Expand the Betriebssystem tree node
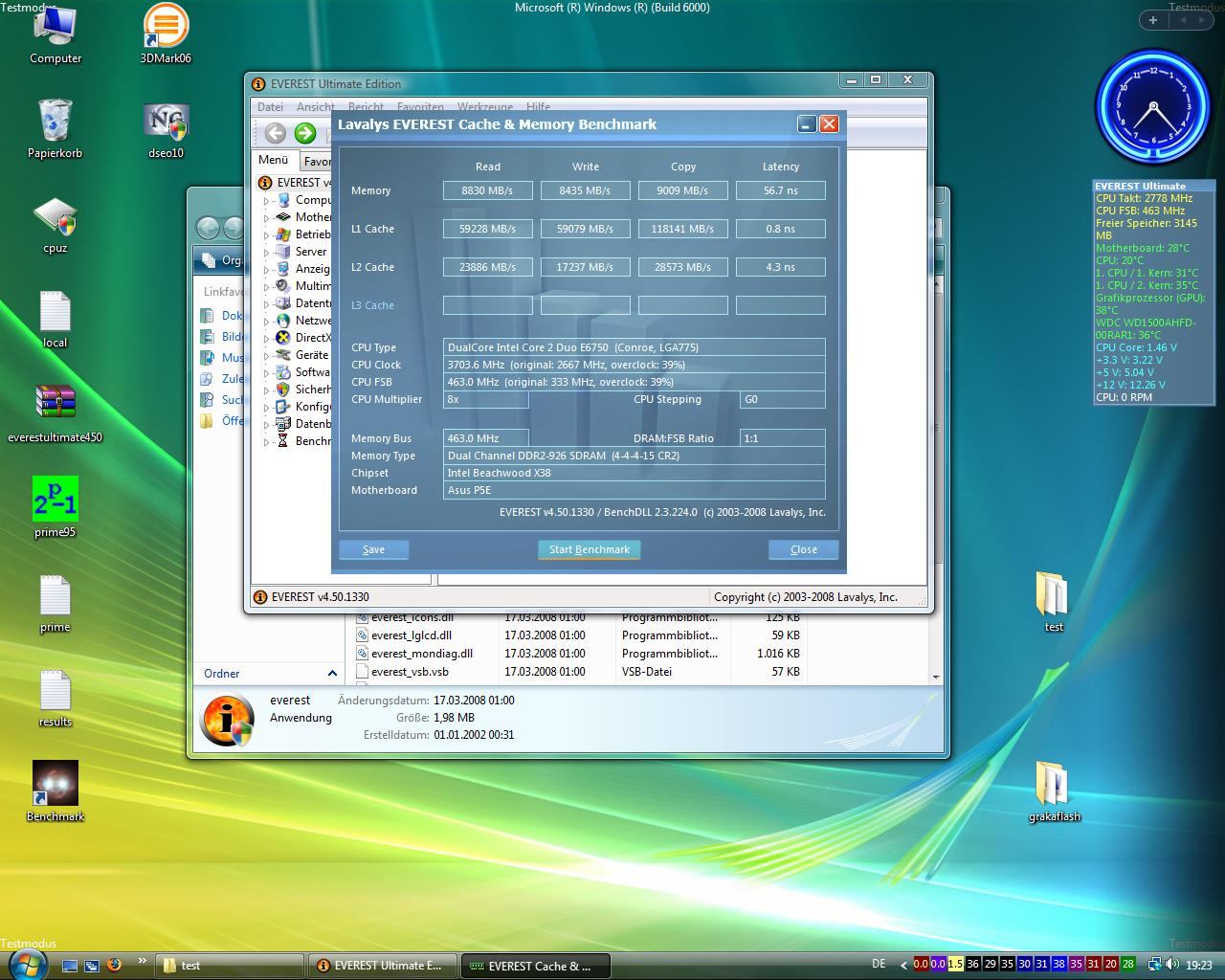 [267, 234]
